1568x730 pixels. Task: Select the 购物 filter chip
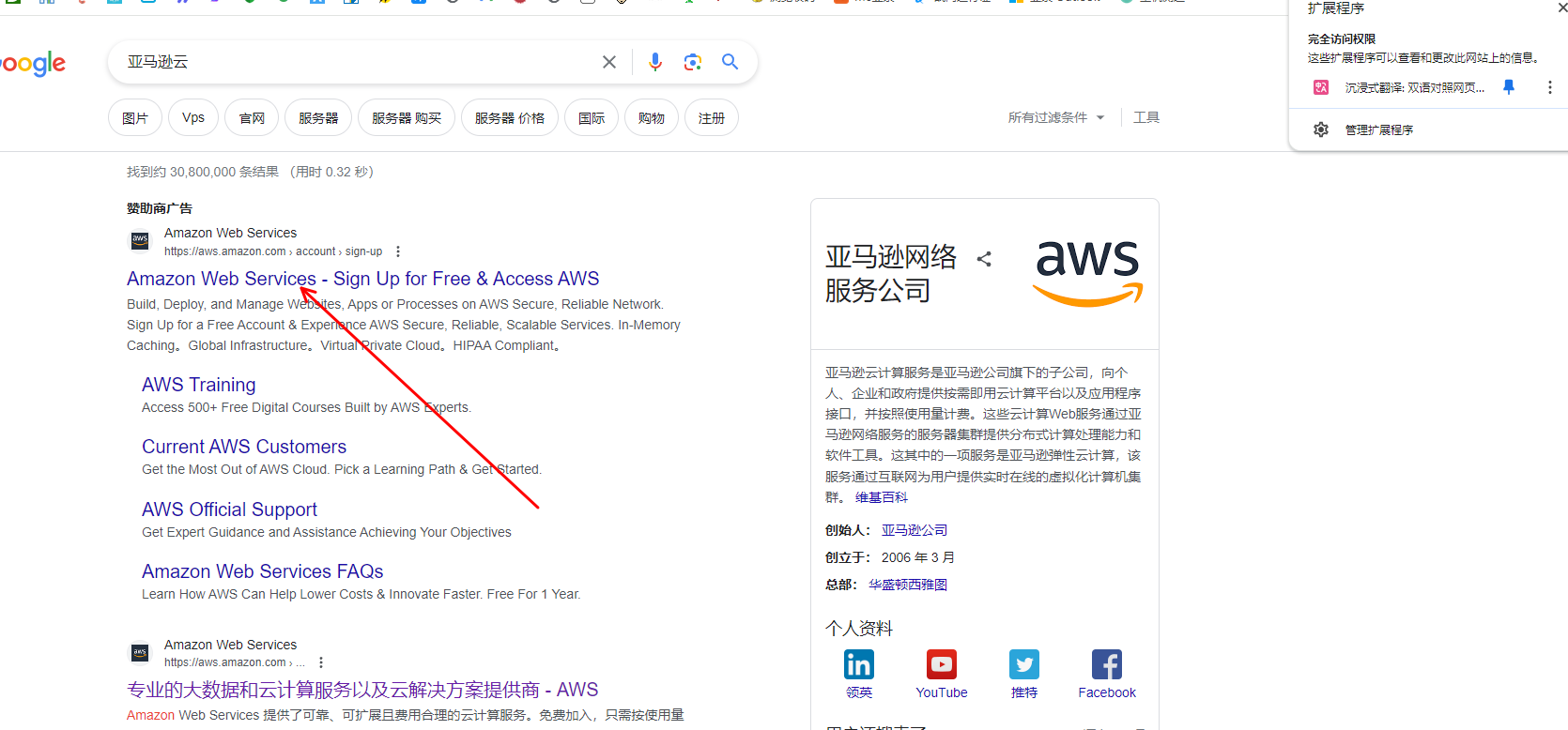pyautogui.click(x=652, y=117)
